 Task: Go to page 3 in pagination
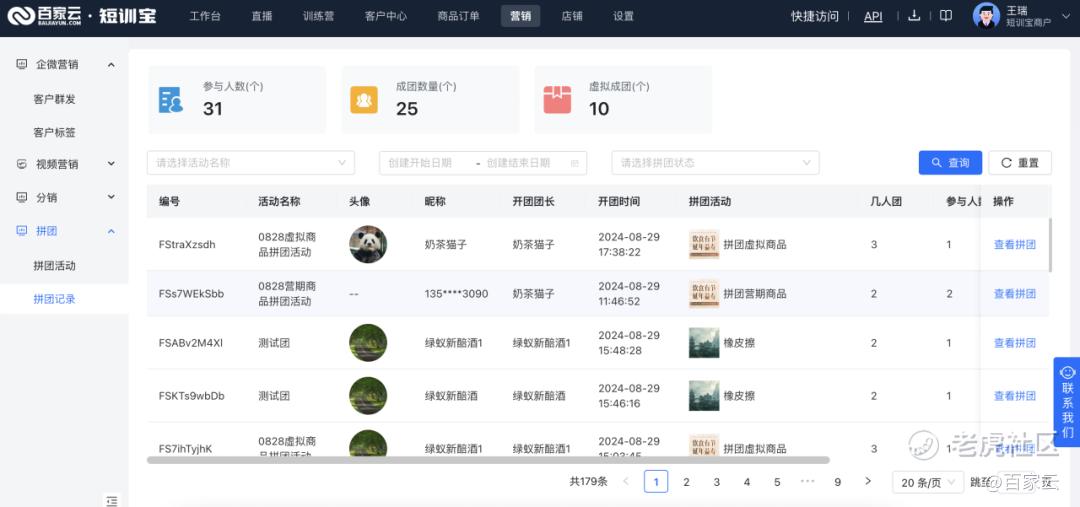[x=716, y=482]
